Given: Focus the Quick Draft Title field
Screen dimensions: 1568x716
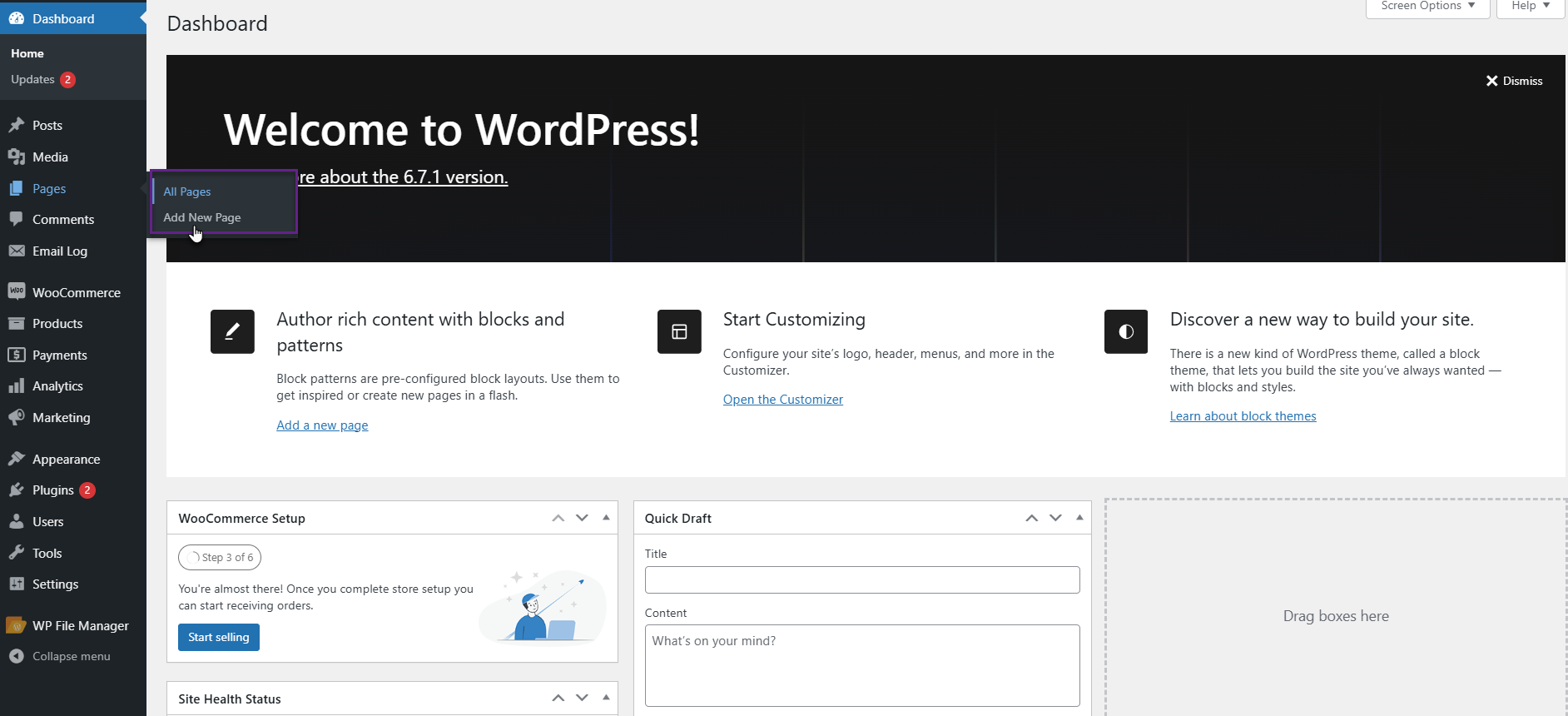Looking at the screenshot, I should click(x=861, y=579).
